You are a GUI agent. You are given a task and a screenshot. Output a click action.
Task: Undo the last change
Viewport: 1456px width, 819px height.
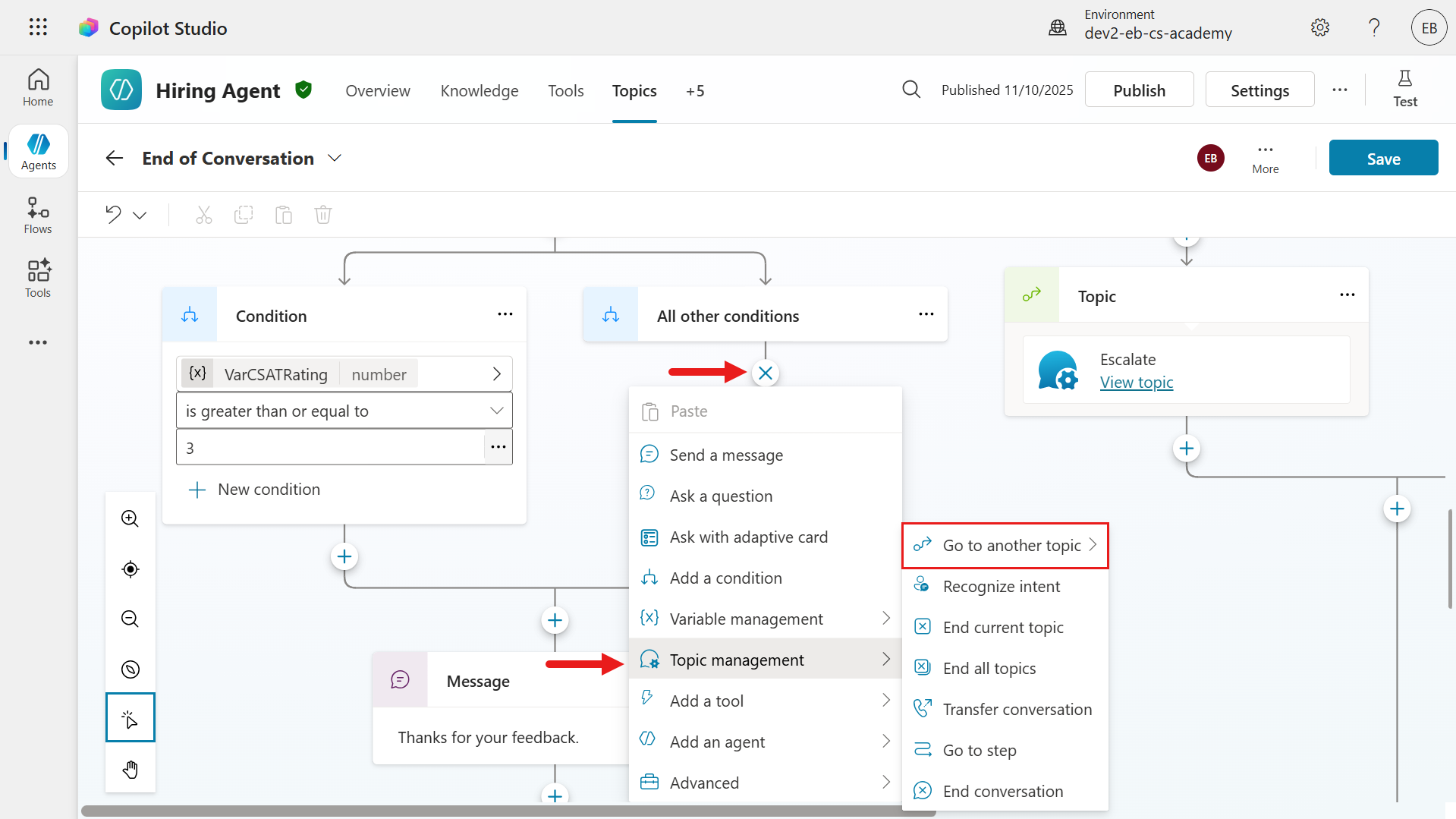112,215
